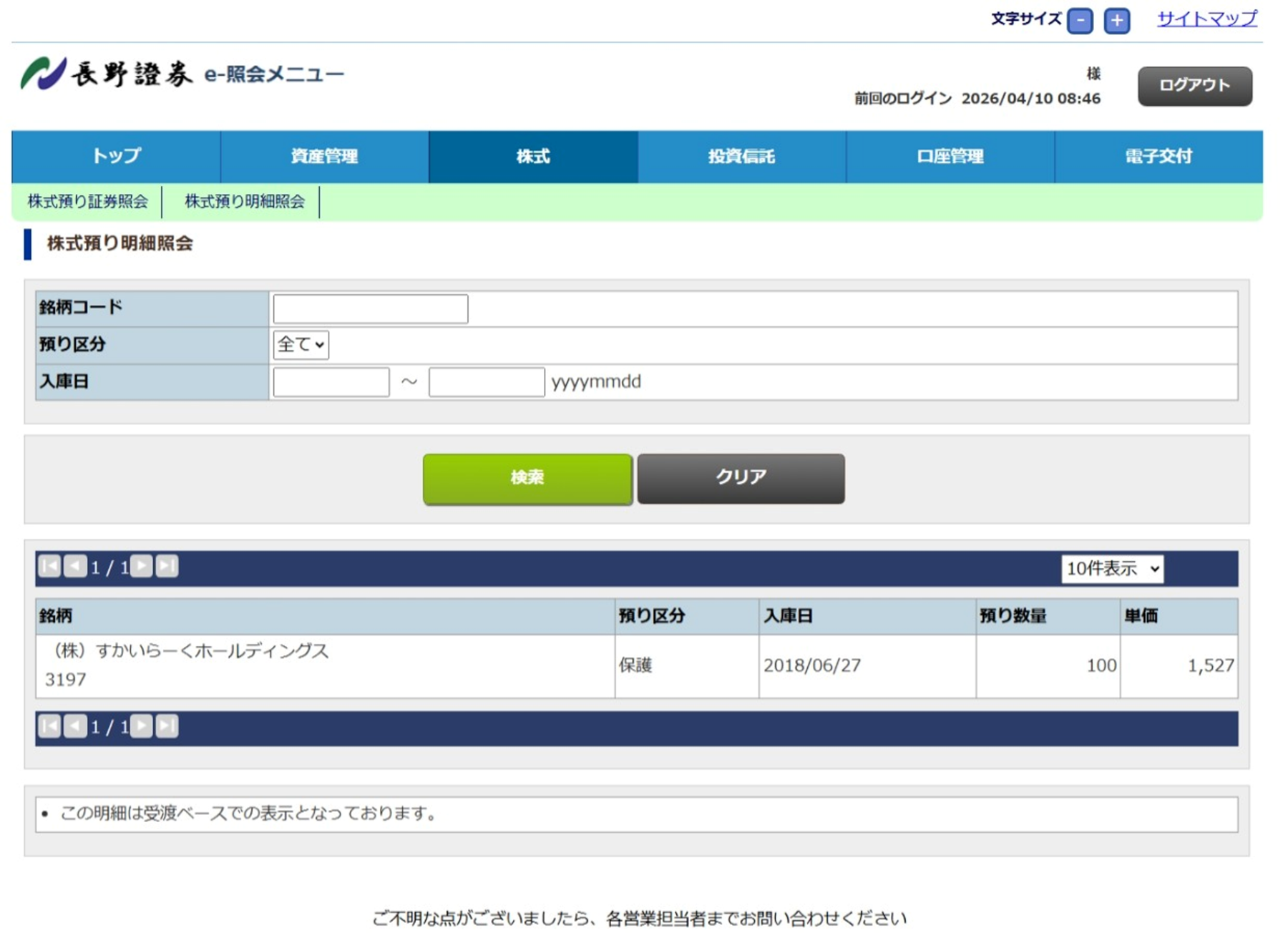
Task: Open the 10件表示 rows-per-page dropdown
Action: [x=1112, y=569]
